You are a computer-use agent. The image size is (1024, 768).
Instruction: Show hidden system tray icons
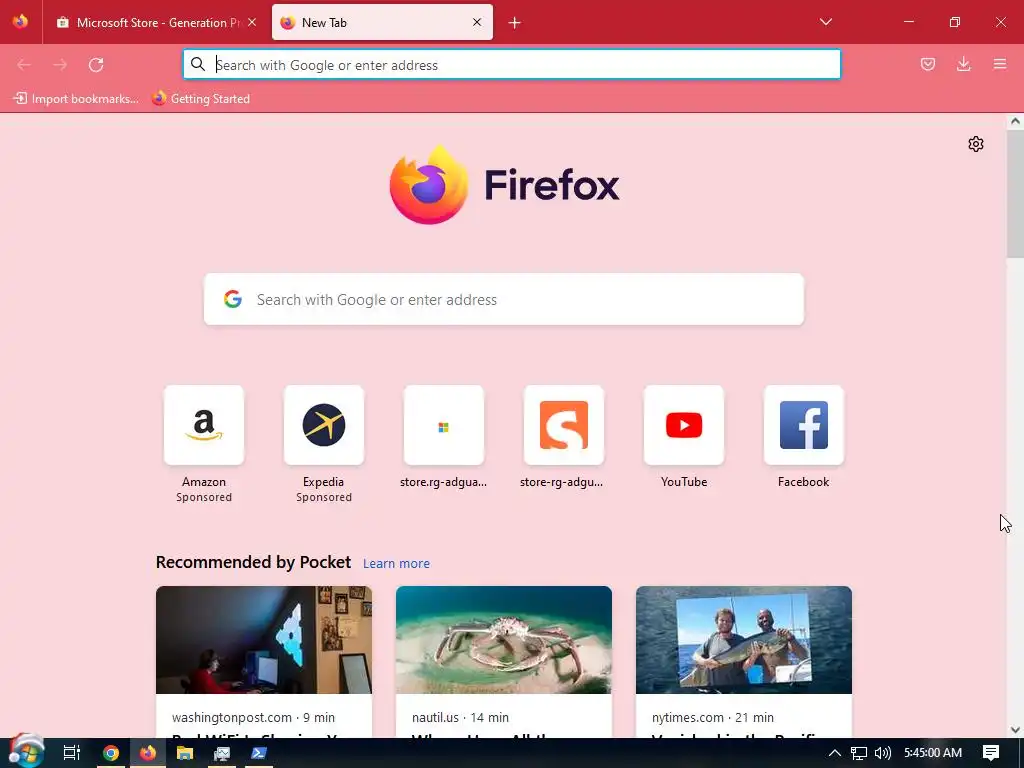click(x=835, y=753)
